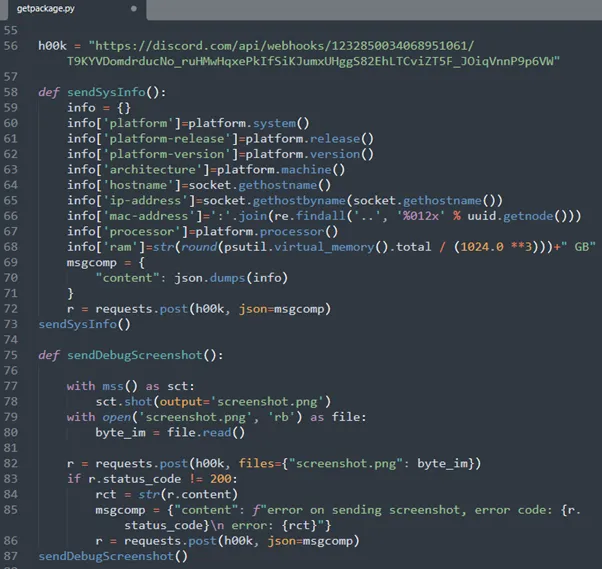
Task: Click the 'platform-version' key string
Action: (x=167, y=154)
